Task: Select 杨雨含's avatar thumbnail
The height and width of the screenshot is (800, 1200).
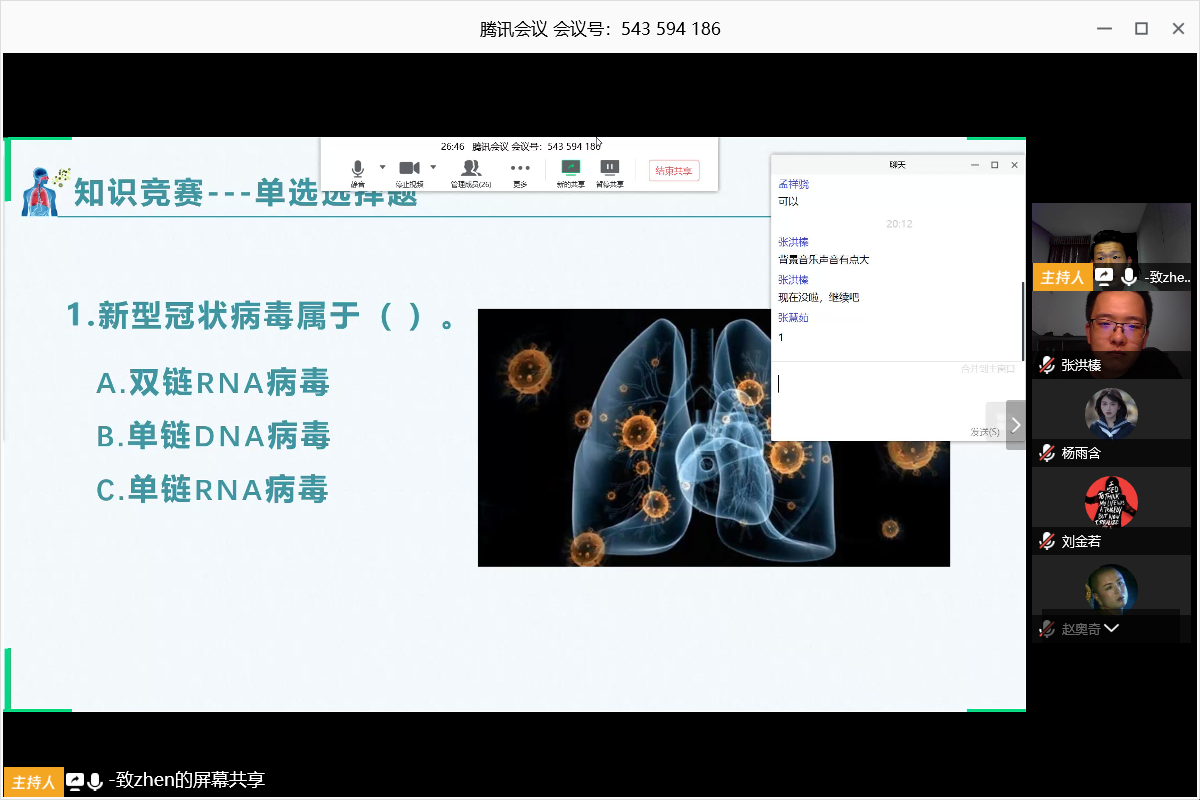Action: point(1111,413)
